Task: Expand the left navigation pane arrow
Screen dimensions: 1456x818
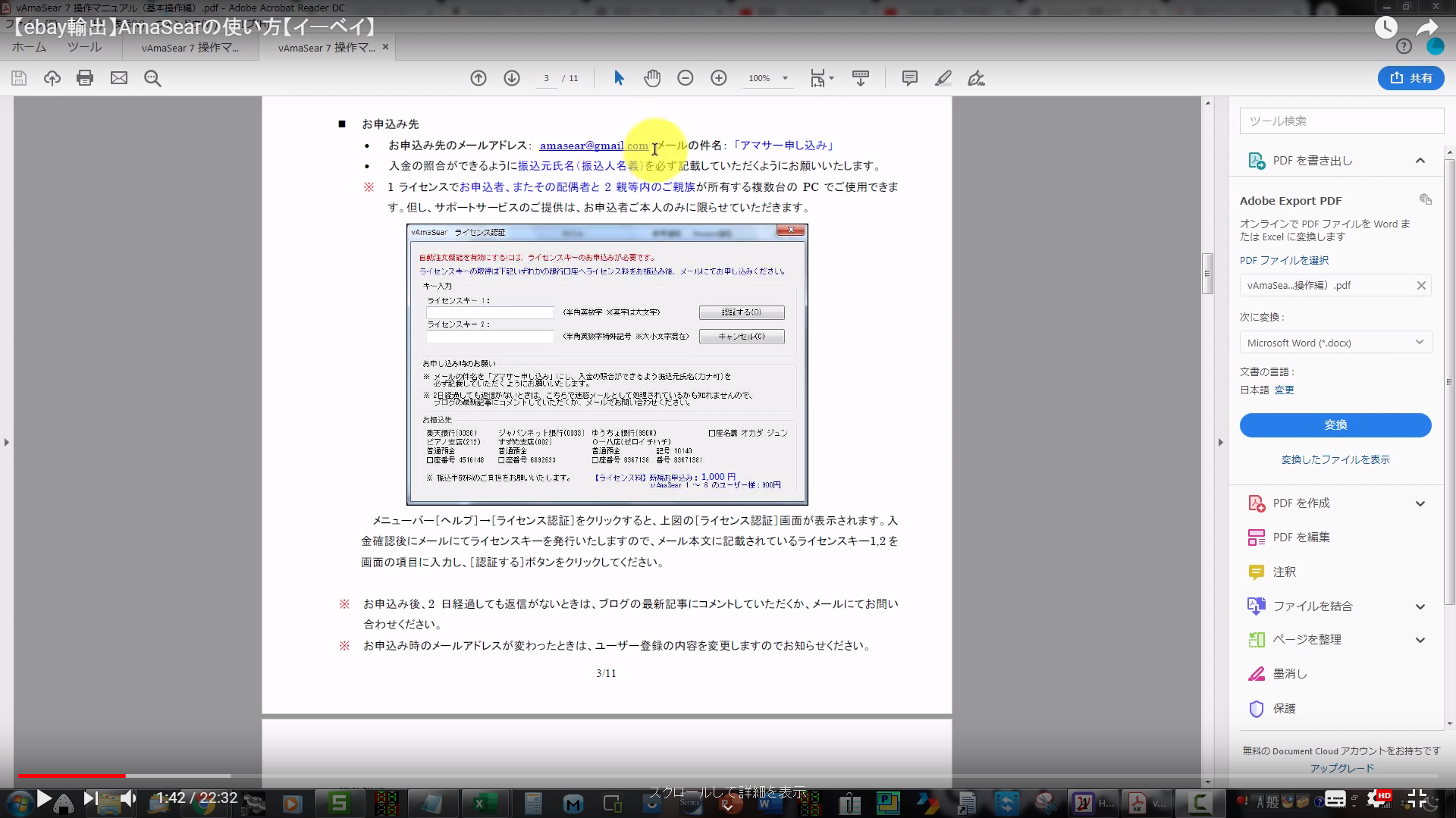Action: pos(7,442)
